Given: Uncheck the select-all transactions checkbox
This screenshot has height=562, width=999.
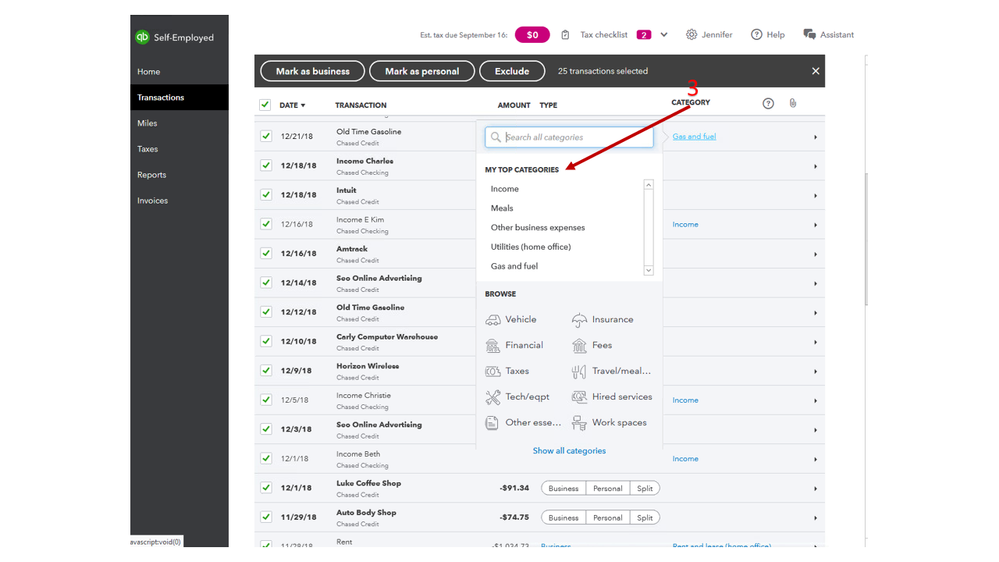Looking at the screenshot, I should click(x=265, y=105).
